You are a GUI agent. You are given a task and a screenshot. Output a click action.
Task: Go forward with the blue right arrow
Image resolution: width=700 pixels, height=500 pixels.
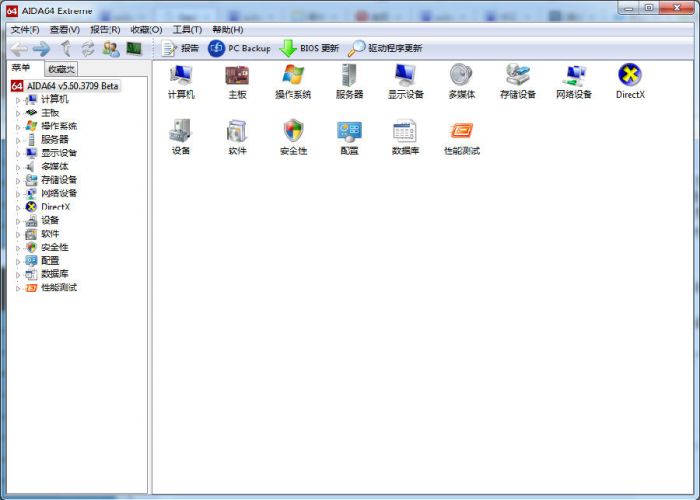click(42, 48)
